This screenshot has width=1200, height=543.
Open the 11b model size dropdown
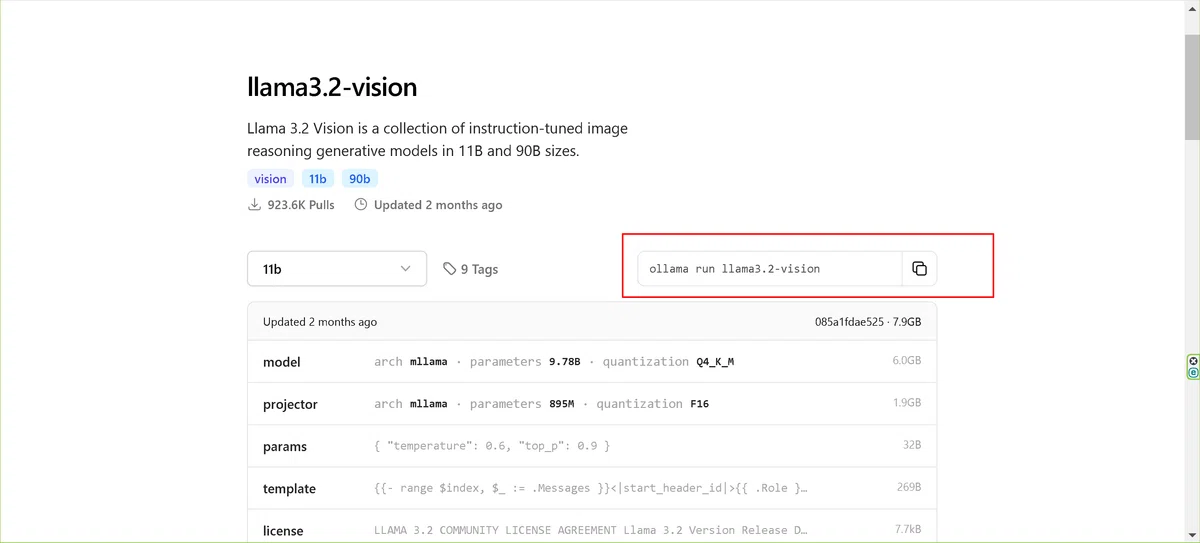pyautogui.click(x=337, y=269)
